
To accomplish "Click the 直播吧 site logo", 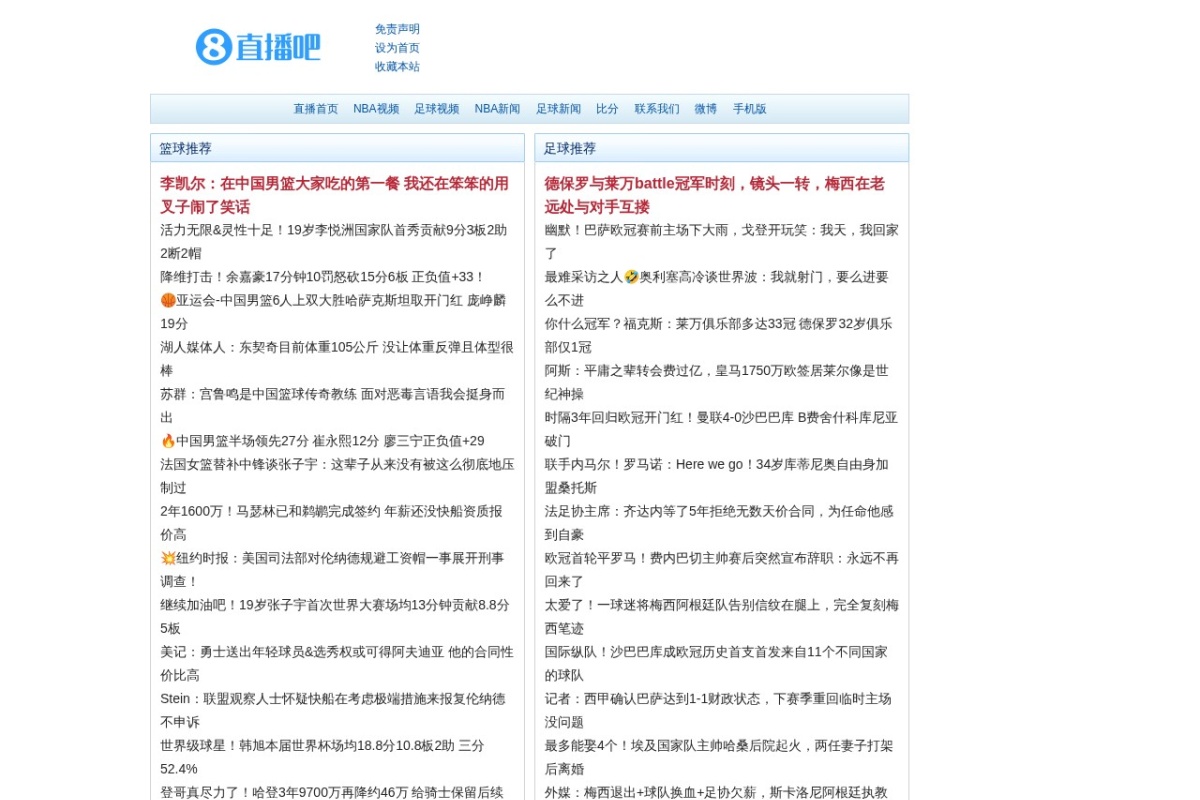I will point(258,47).
